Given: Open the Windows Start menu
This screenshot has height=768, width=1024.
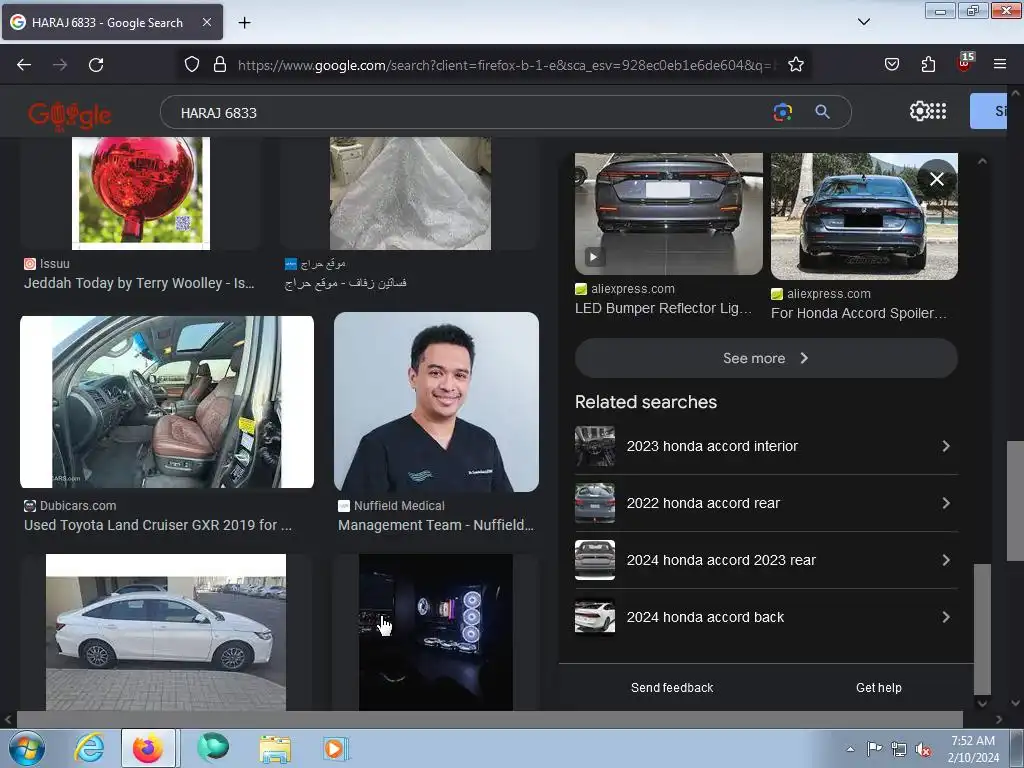Looking at the screenshot, I should [x=27, y=748].
